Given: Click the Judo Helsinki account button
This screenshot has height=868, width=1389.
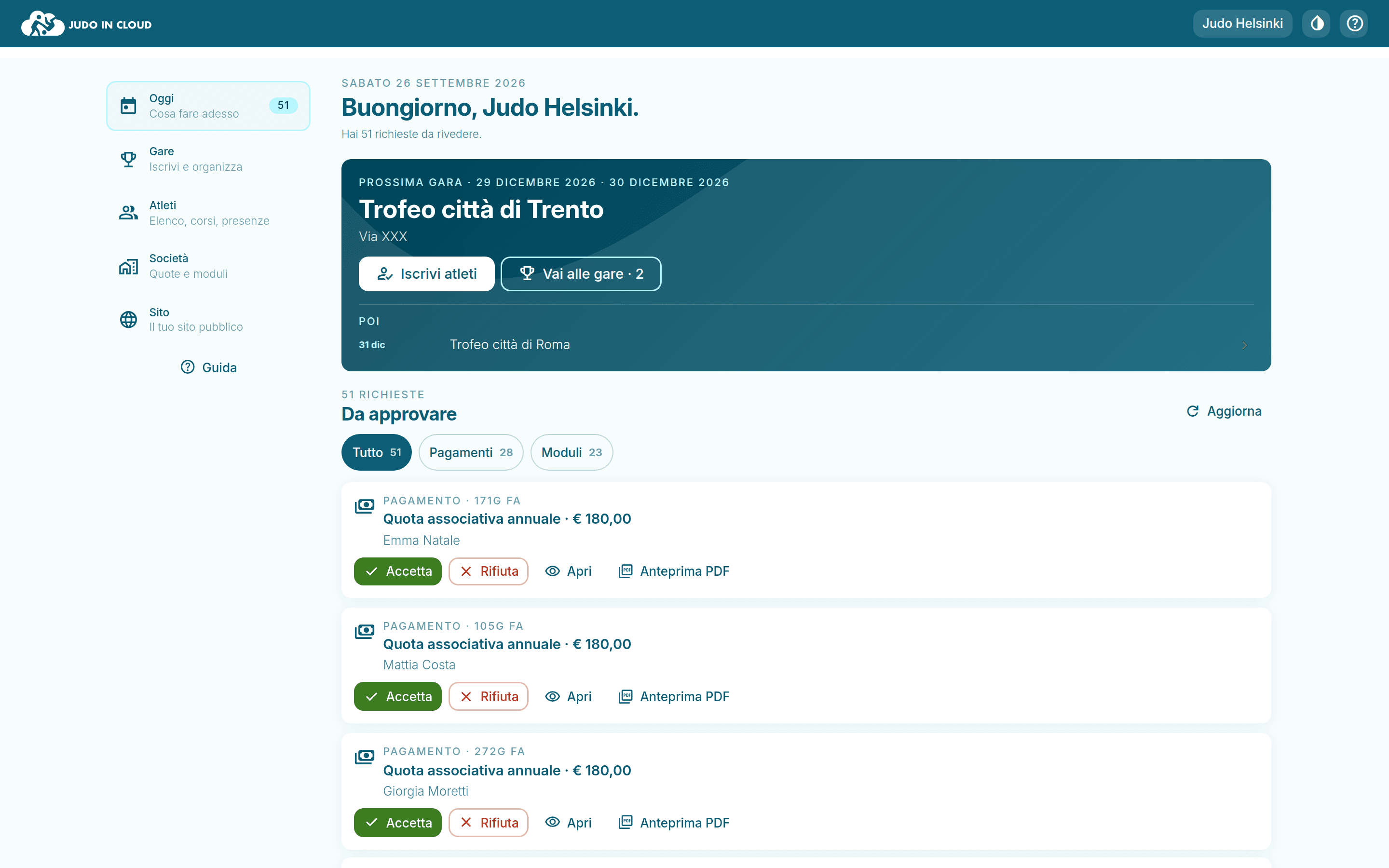Looking at the screenshot, I should pos(1242,24).
